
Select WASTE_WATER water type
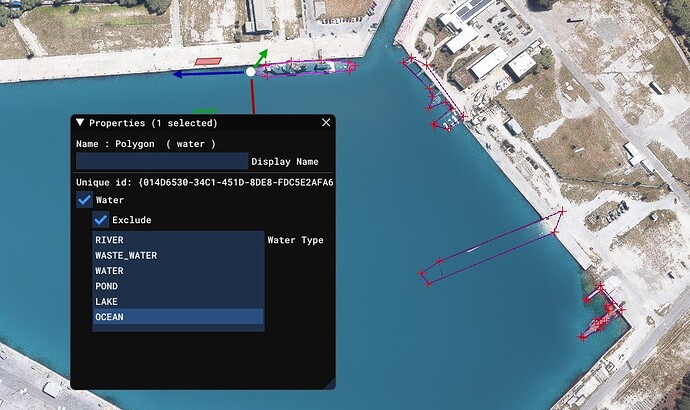pos(178,255)
